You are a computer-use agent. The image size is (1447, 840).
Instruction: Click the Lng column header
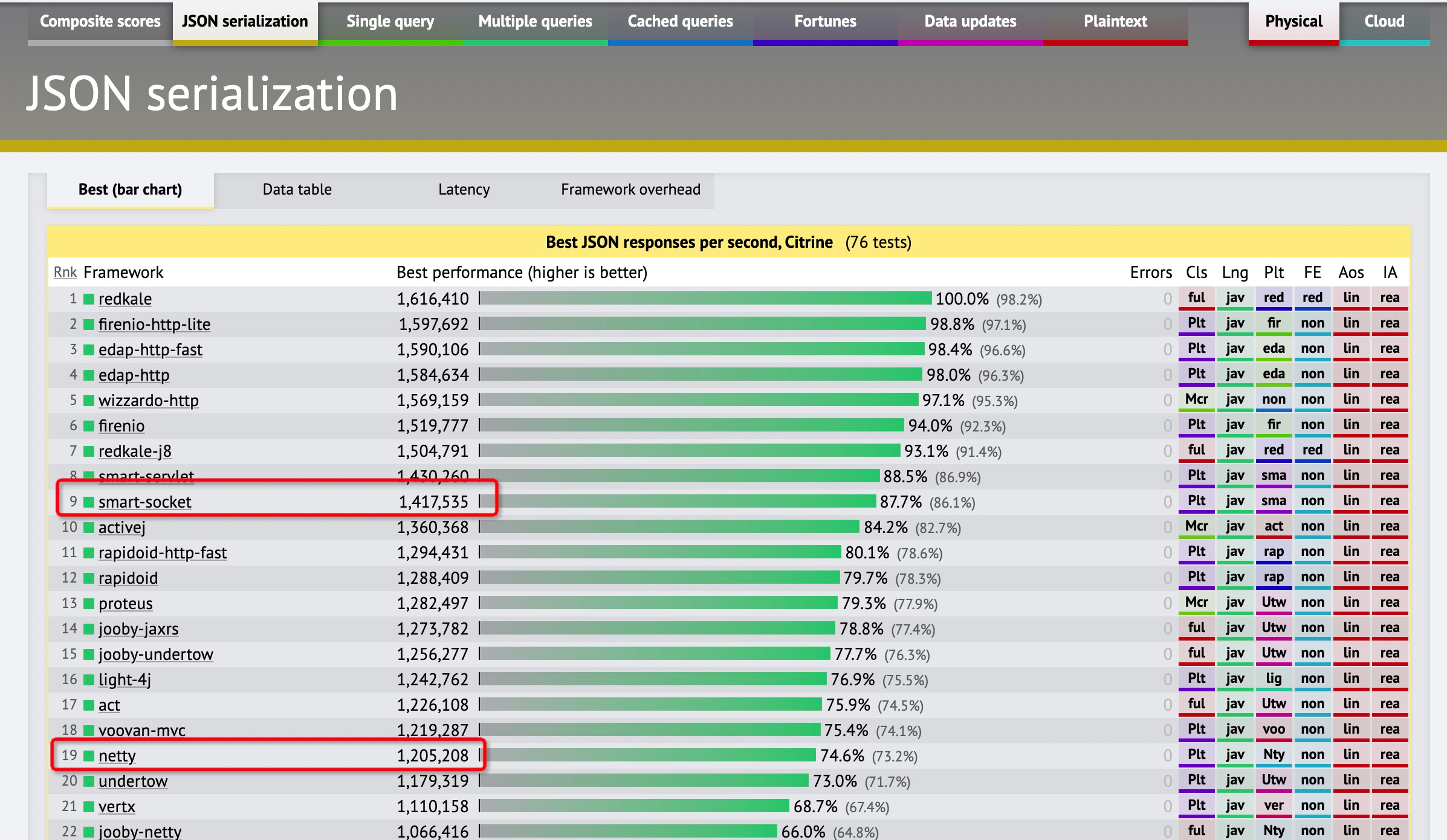(x=1235, y=273)
